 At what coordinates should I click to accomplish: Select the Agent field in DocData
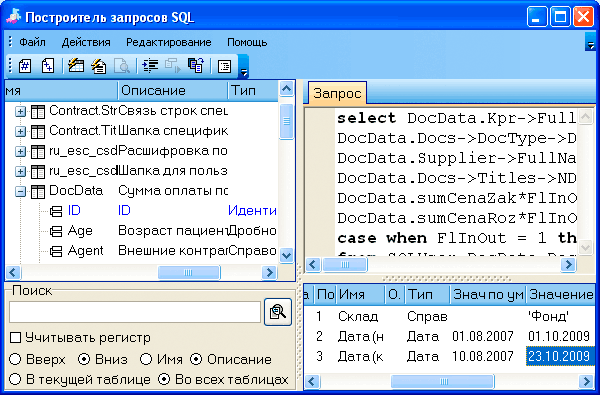point(85,251)
